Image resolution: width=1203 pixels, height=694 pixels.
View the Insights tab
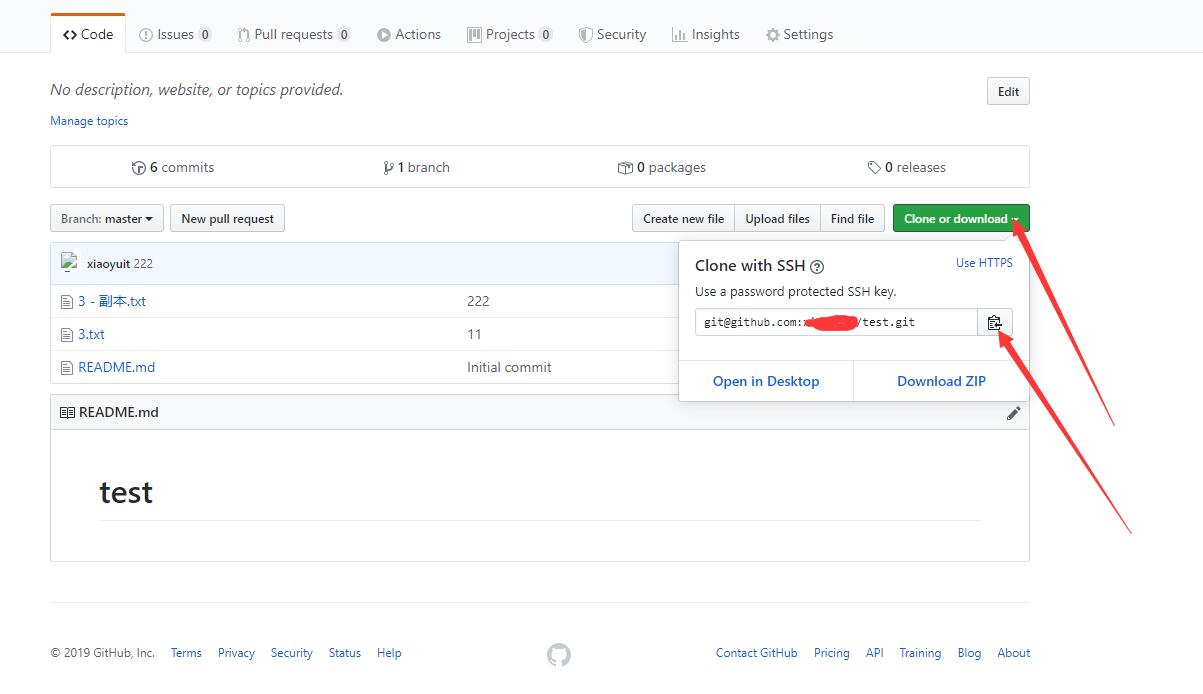[706, 34]
